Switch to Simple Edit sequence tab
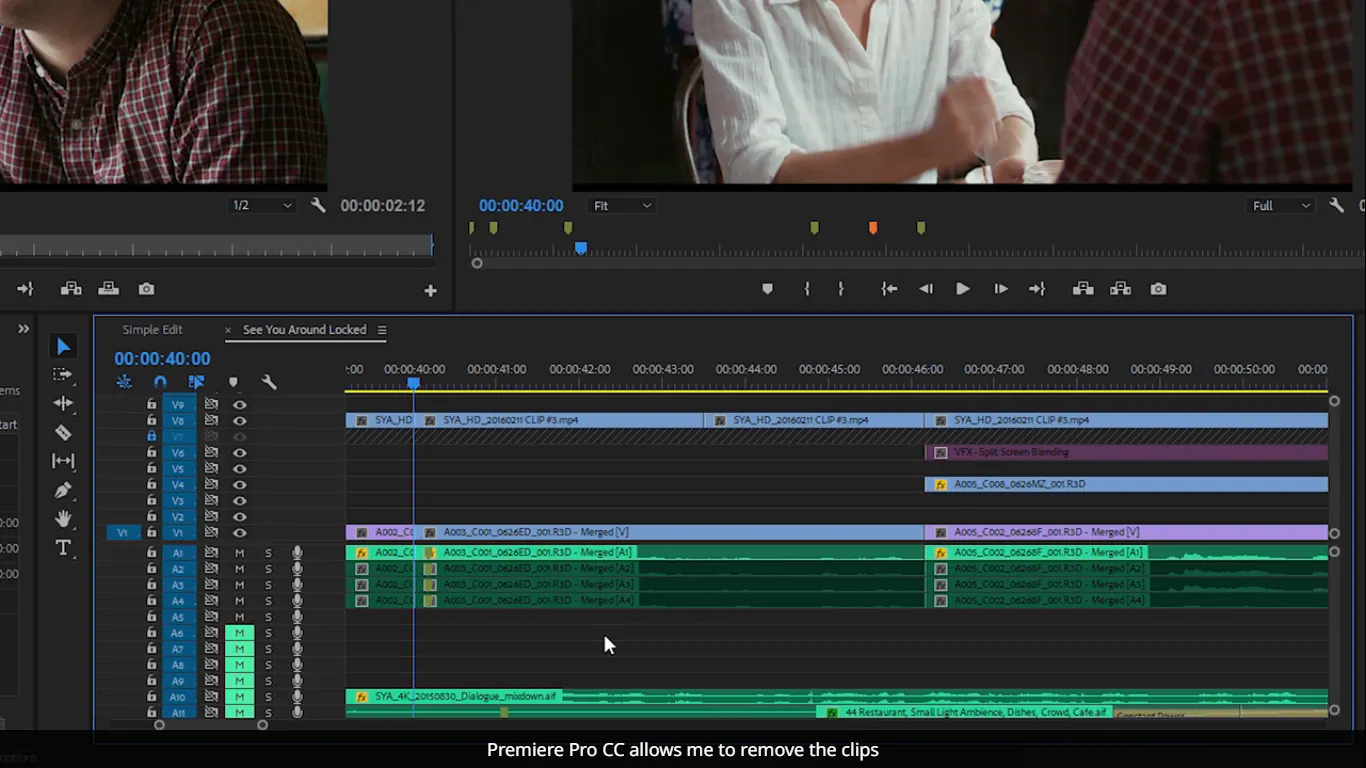The height and width of the screenshot is (768, 1366). pos(152,330)
